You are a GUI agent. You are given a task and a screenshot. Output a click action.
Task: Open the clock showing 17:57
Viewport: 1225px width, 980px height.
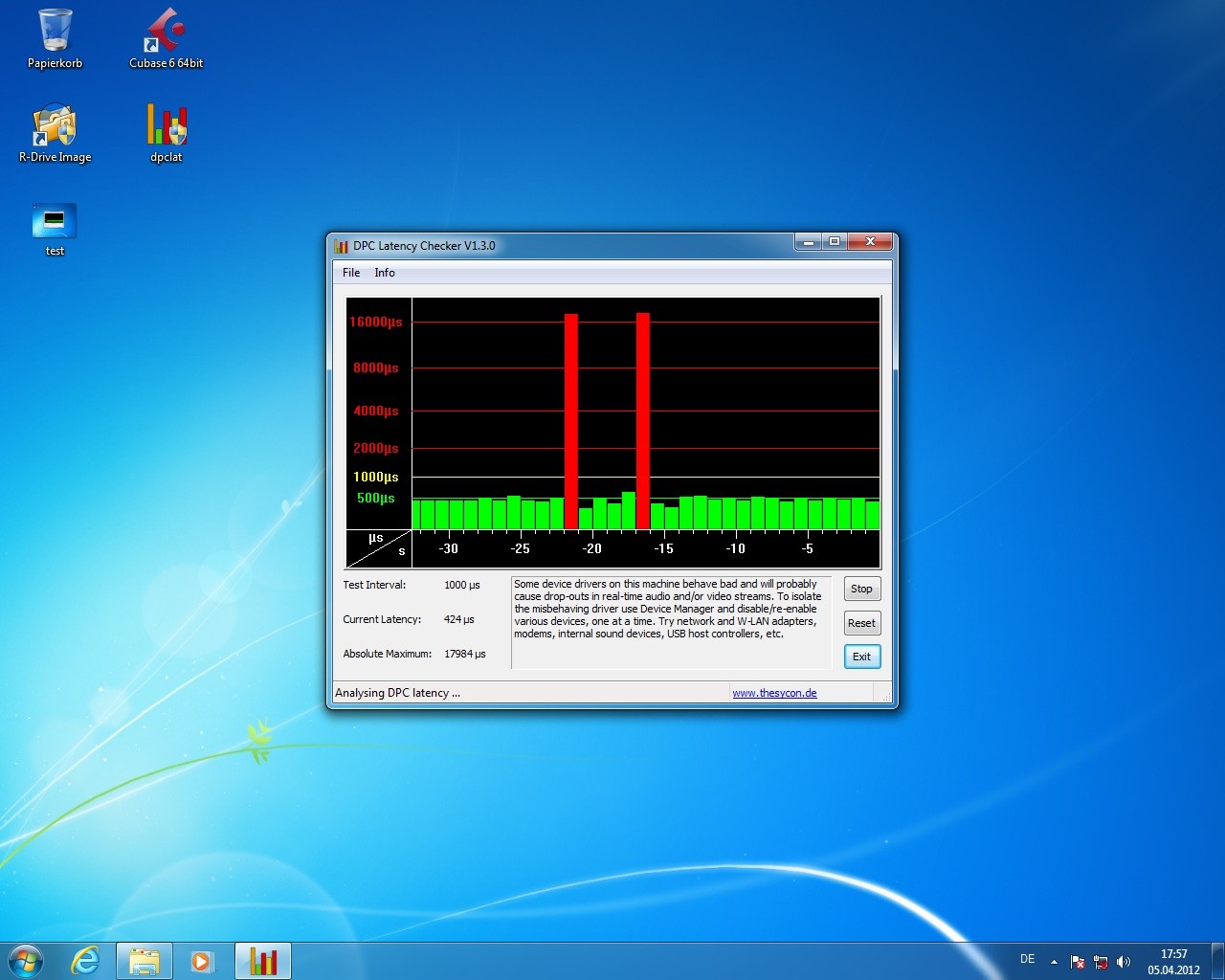click(1174, 962)
